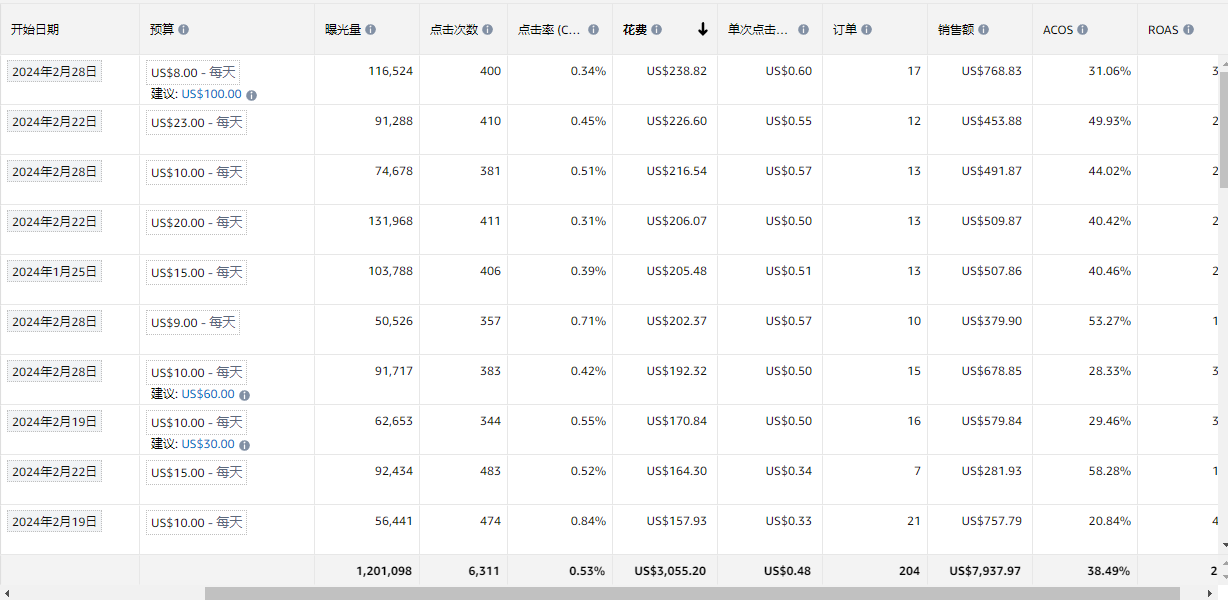This screenshot has height=600, width=1228.
Task: Click info icon after suggested US$100.00 budget
Action: coord(252,95)
